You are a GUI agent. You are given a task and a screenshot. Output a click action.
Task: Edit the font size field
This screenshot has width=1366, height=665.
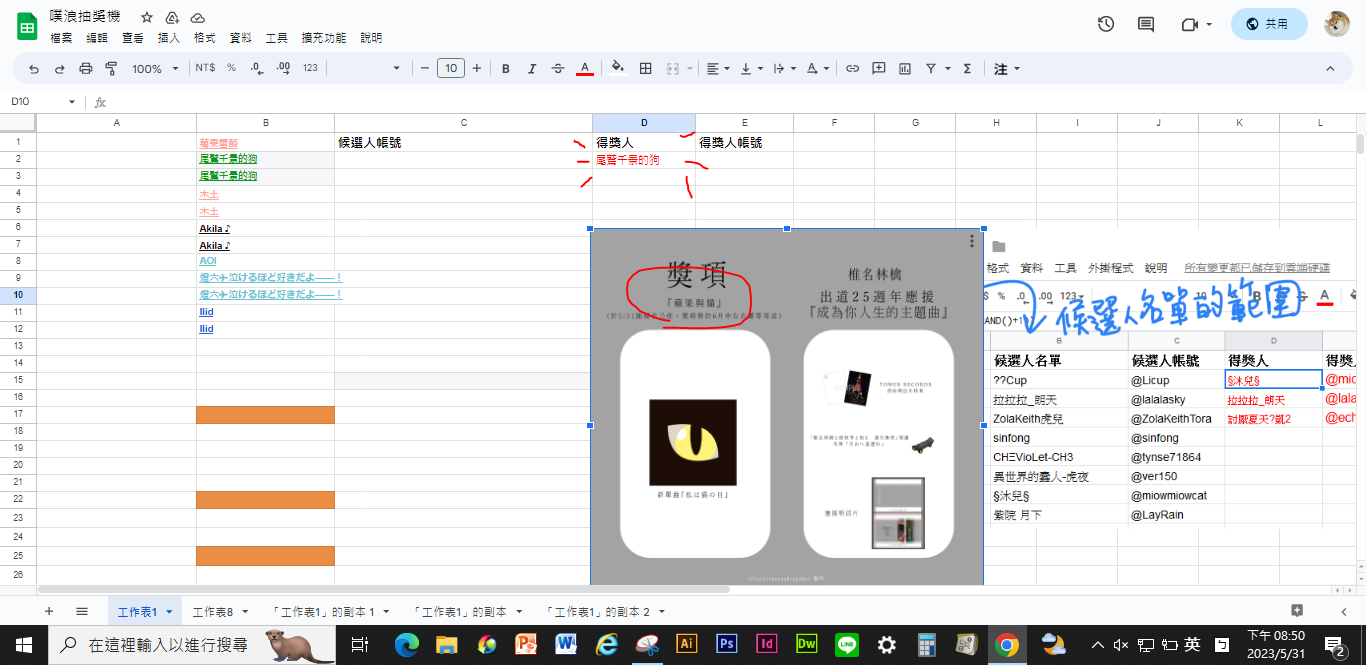point(451,69)
